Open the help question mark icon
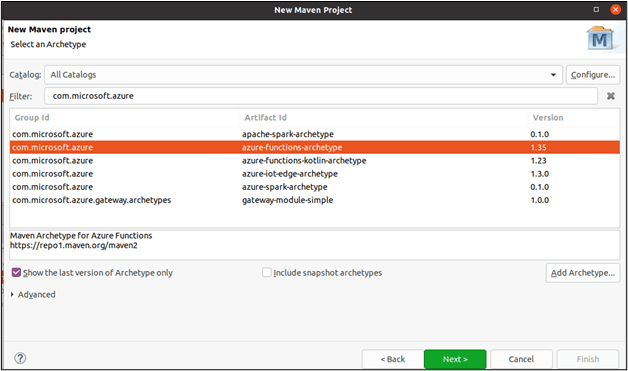The width and height of the screenshot is (628, 371). (20, 358)
